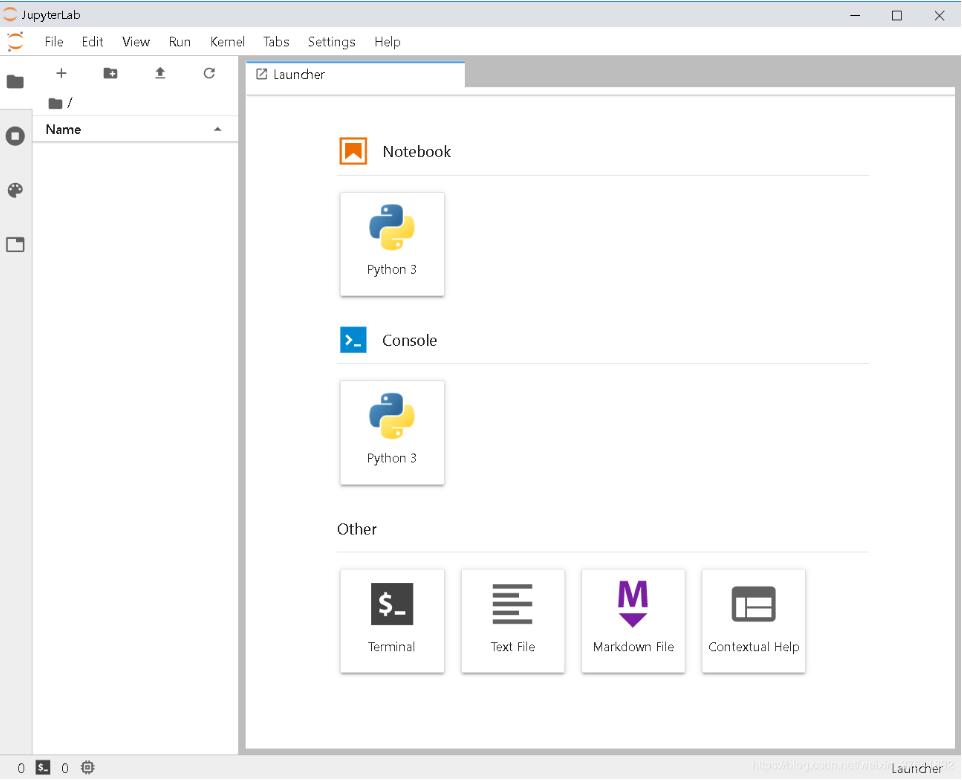
Task: Toggle the Name sort direction arrow
Action: pos(217,129)
